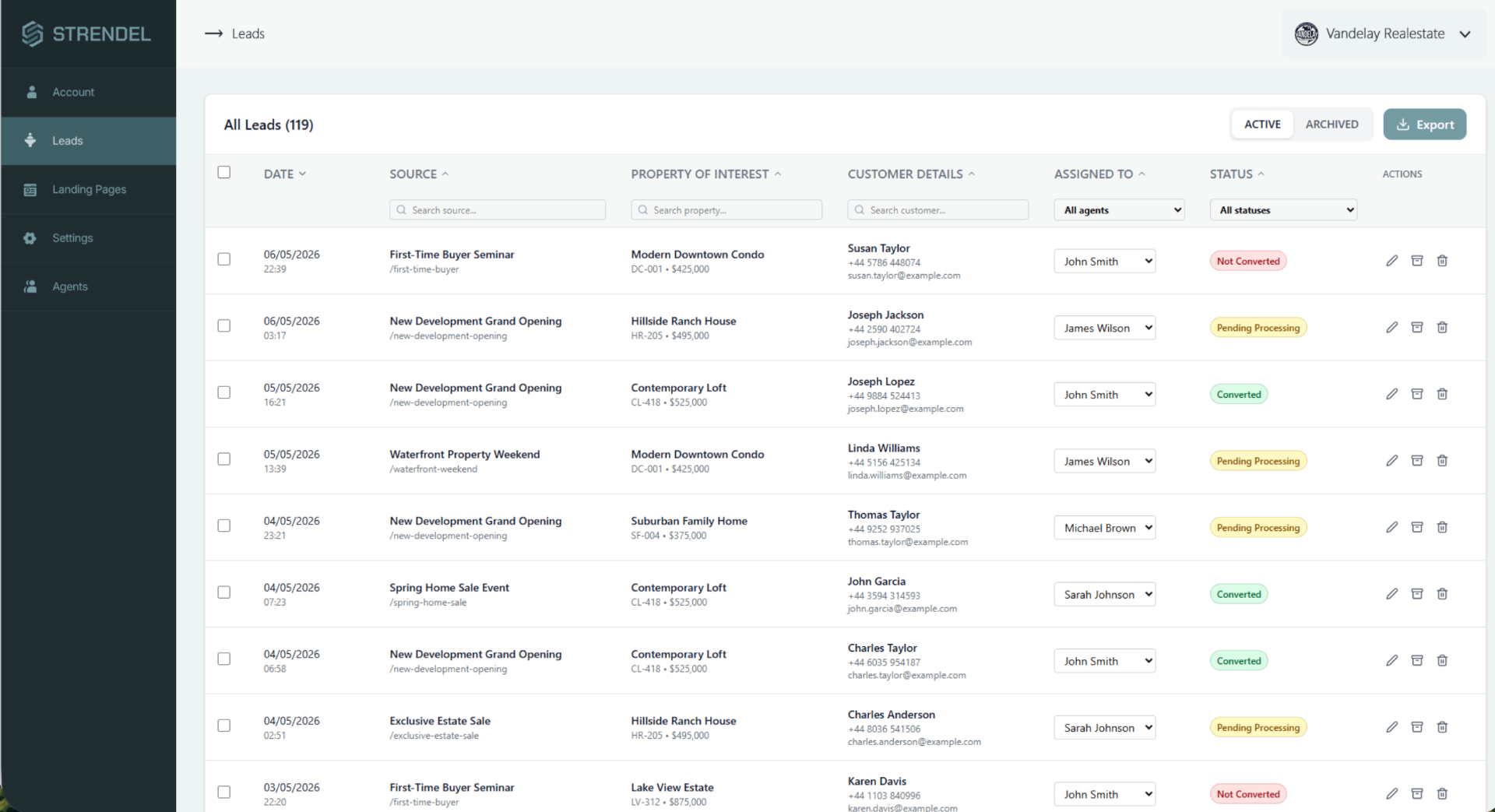Sort by Assigned To header

[x=1099, y=174]
